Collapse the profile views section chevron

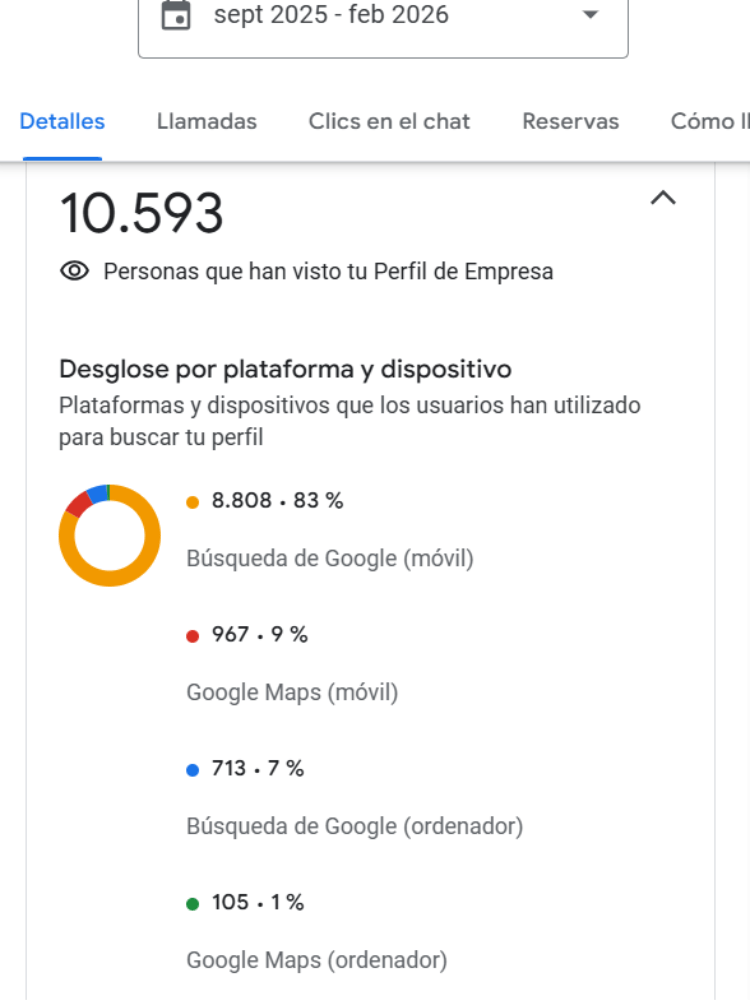click(x=663, y=198)
